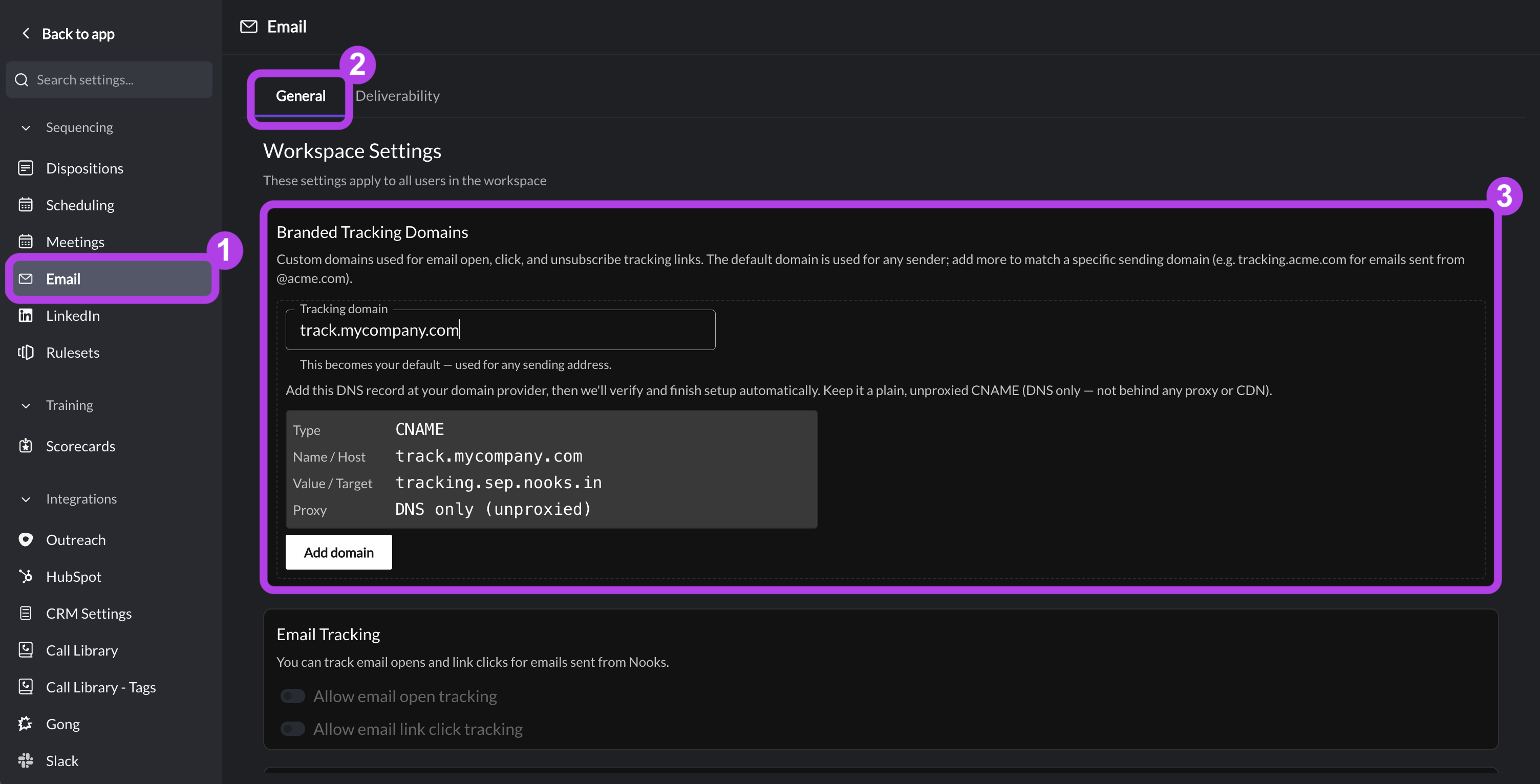Open Gong via its logo icon

pos(26,724)
